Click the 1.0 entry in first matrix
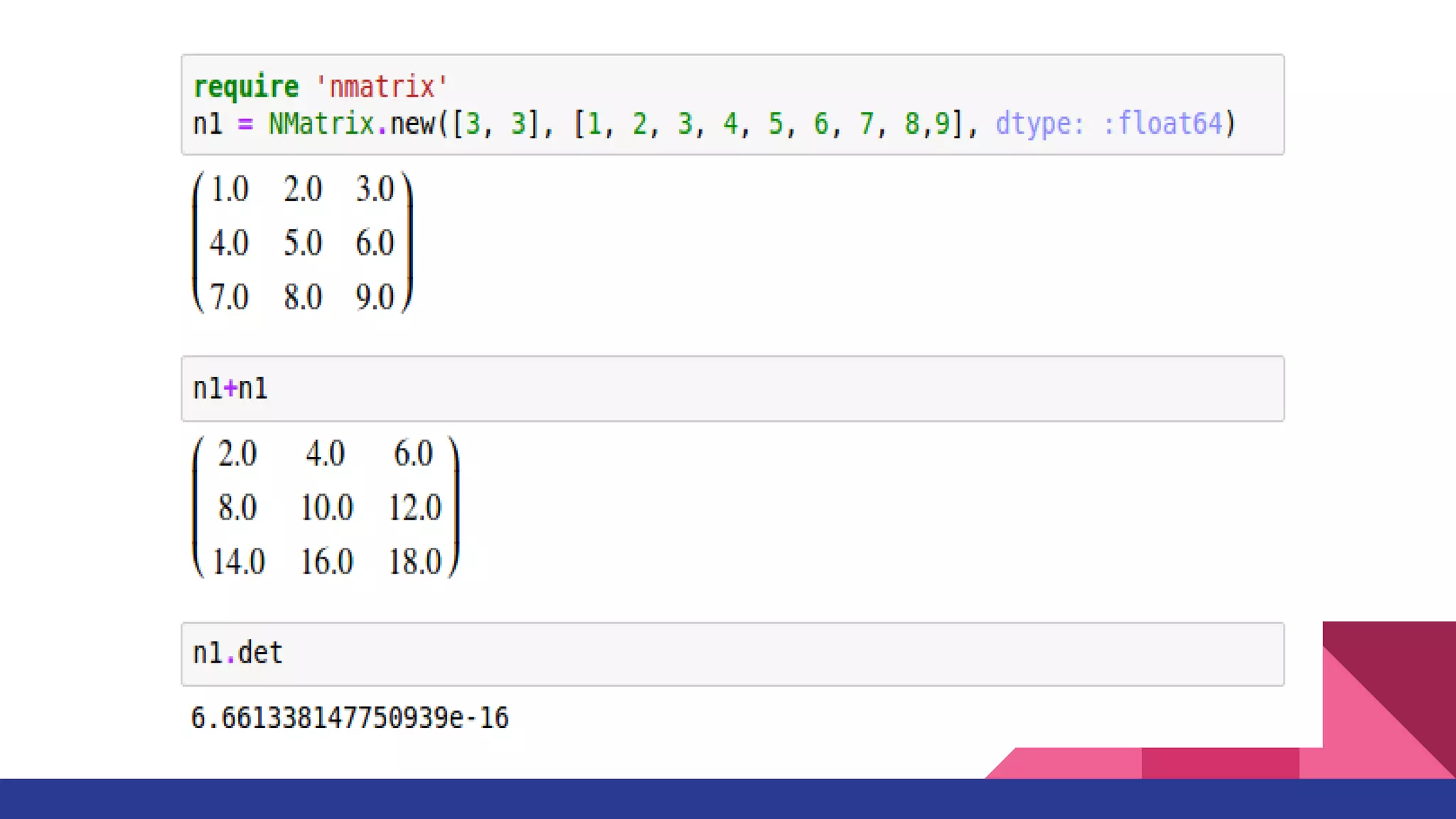 pyautogui.click(x=229, y=190)
